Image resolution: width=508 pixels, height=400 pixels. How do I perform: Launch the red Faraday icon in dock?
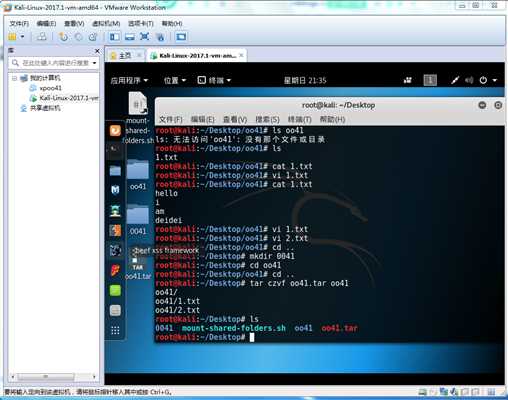(115, 270)
